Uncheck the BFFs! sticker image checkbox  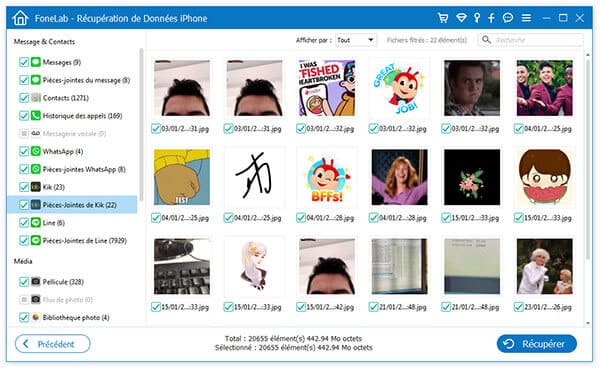301,218
